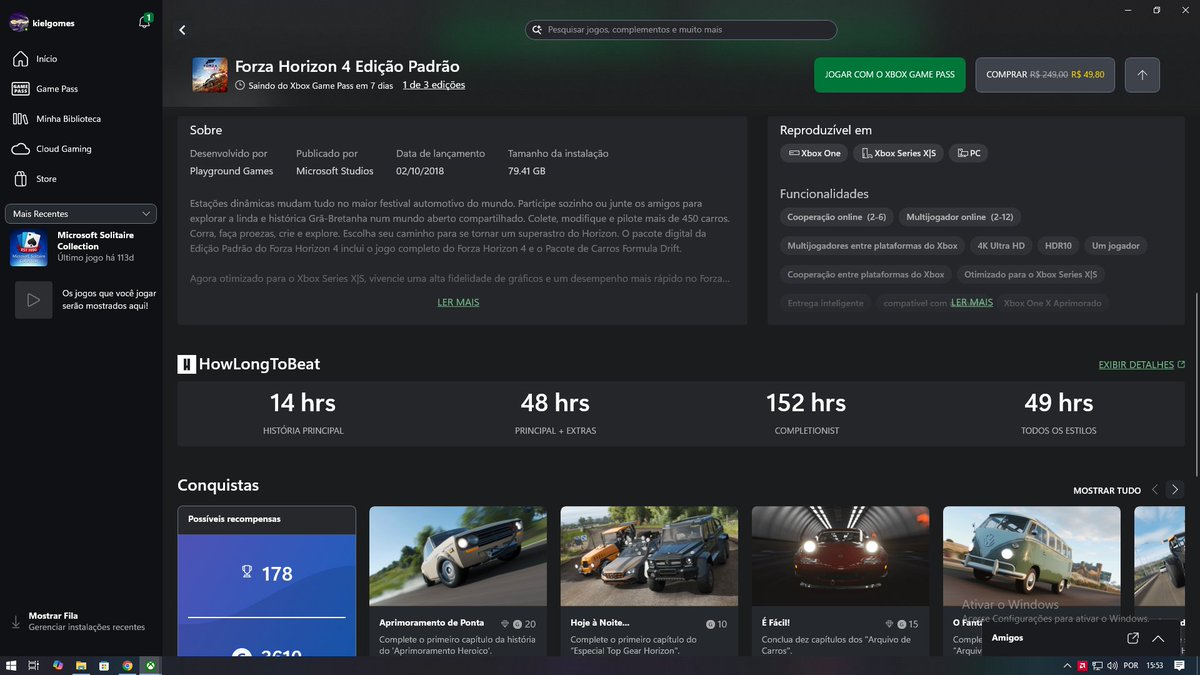The width and height of the screenshot is (1200, 675).
Task: Open the Exibir Detalhes HowLongToBeat link
Action: [x=1142, y=365]
